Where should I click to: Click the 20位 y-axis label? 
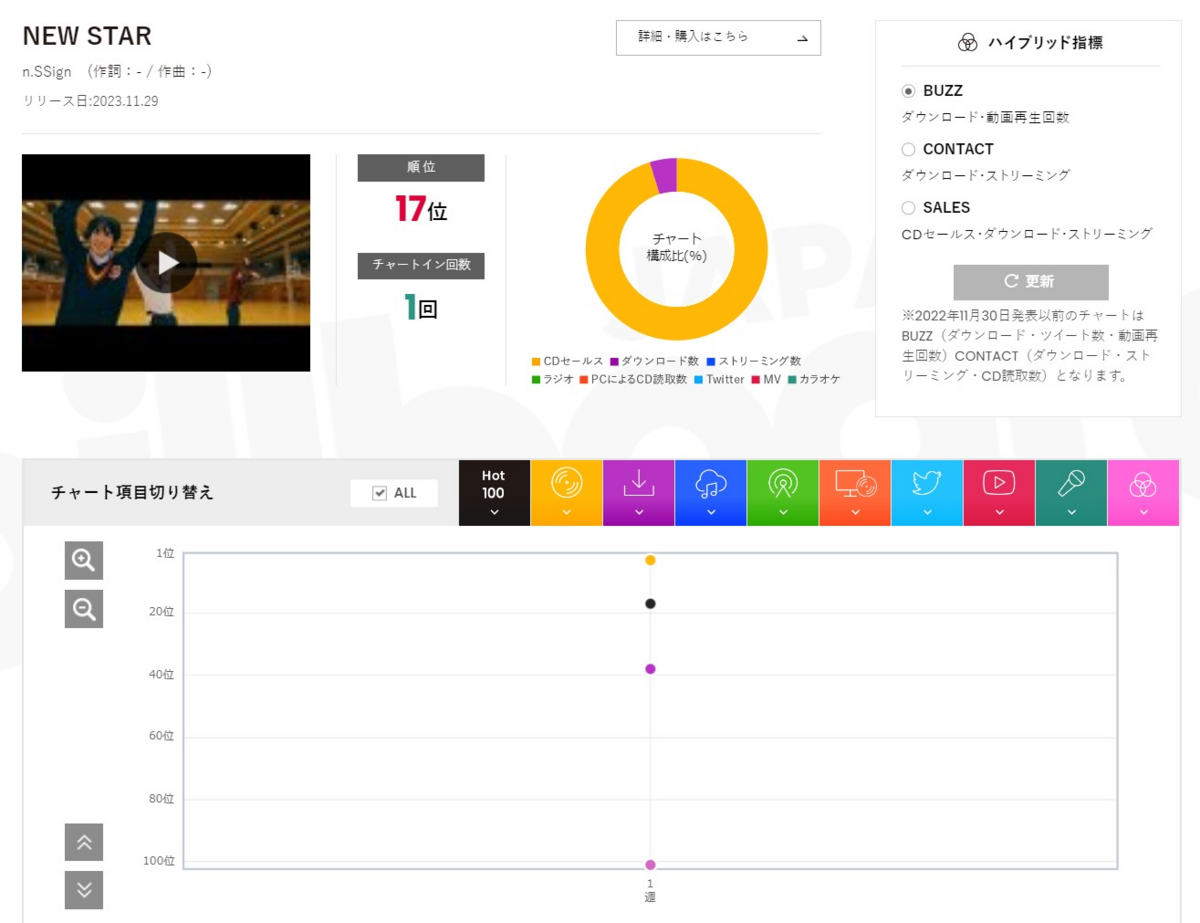click(x=162, y=612)
